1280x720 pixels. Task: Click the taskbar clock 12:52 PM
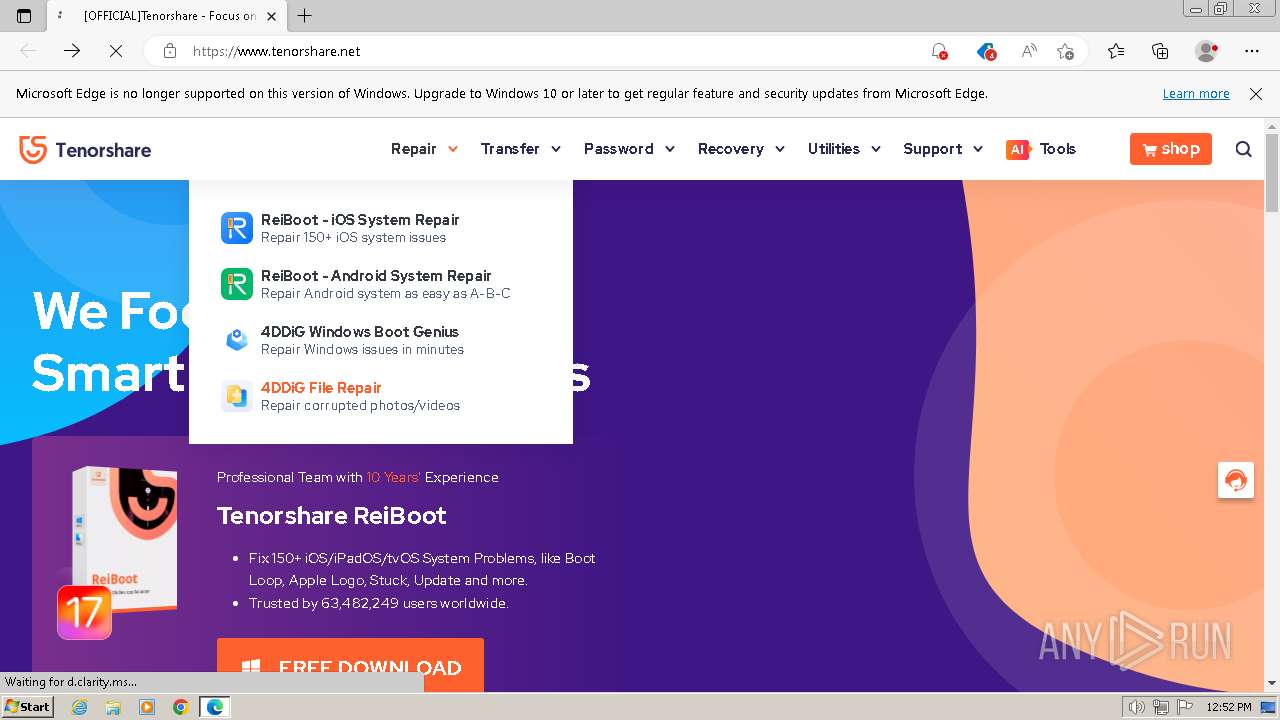coord(1229,707)
